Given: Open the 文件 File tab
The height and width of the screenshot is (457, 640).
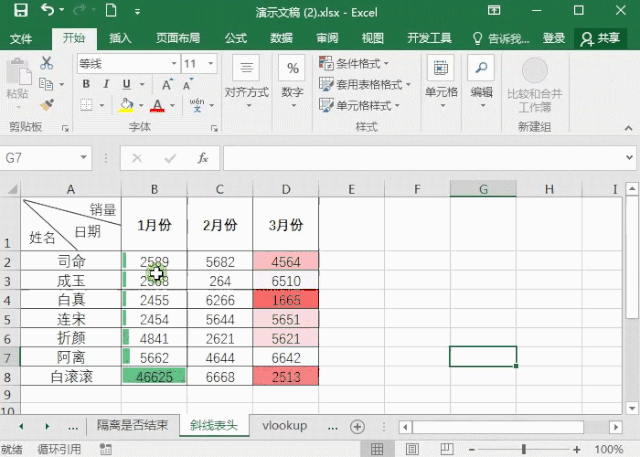Looking at the screenshot, I should click(x=21, y=39).
